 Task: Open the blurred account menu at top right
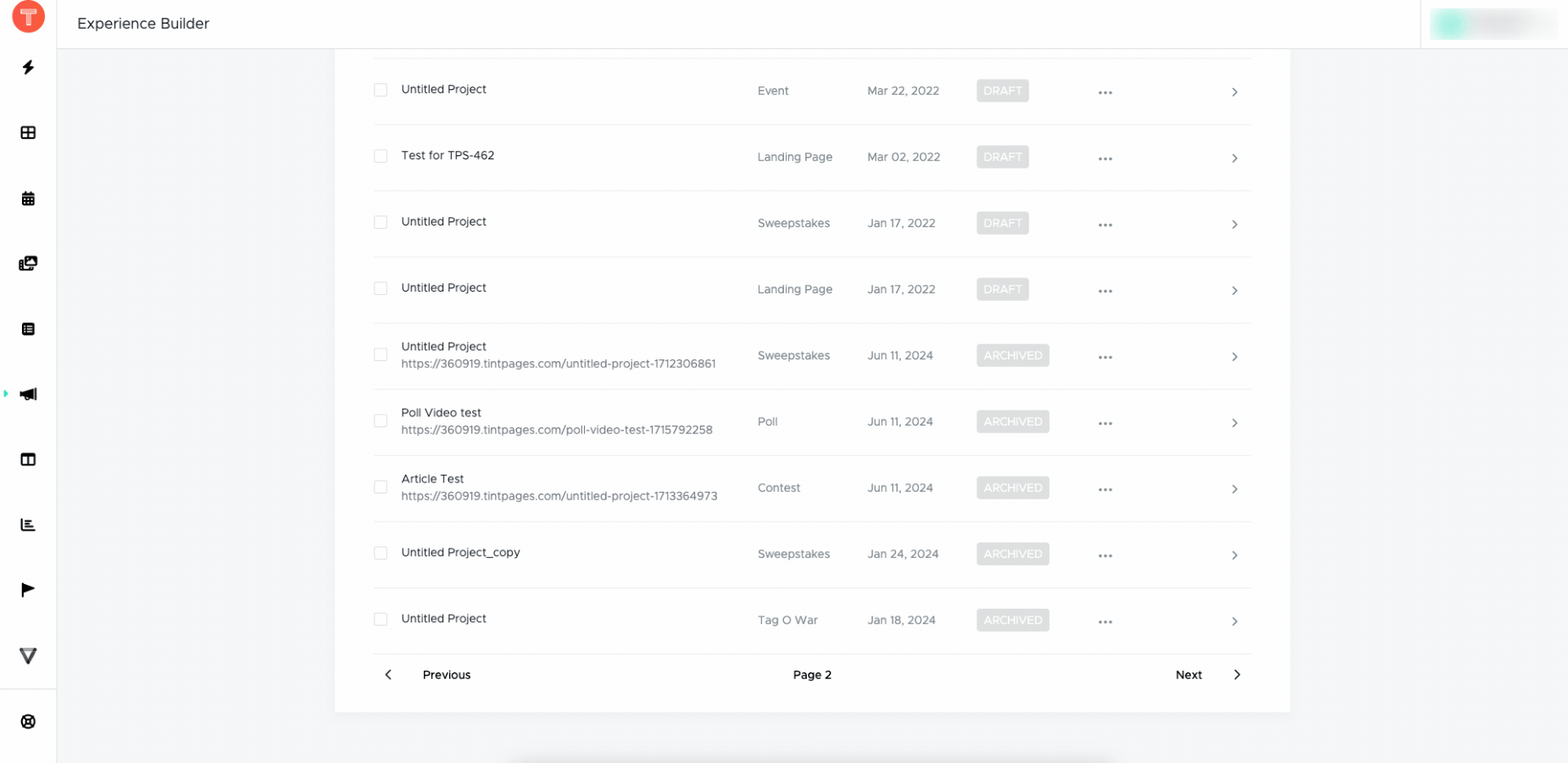tap(1493, 24)
